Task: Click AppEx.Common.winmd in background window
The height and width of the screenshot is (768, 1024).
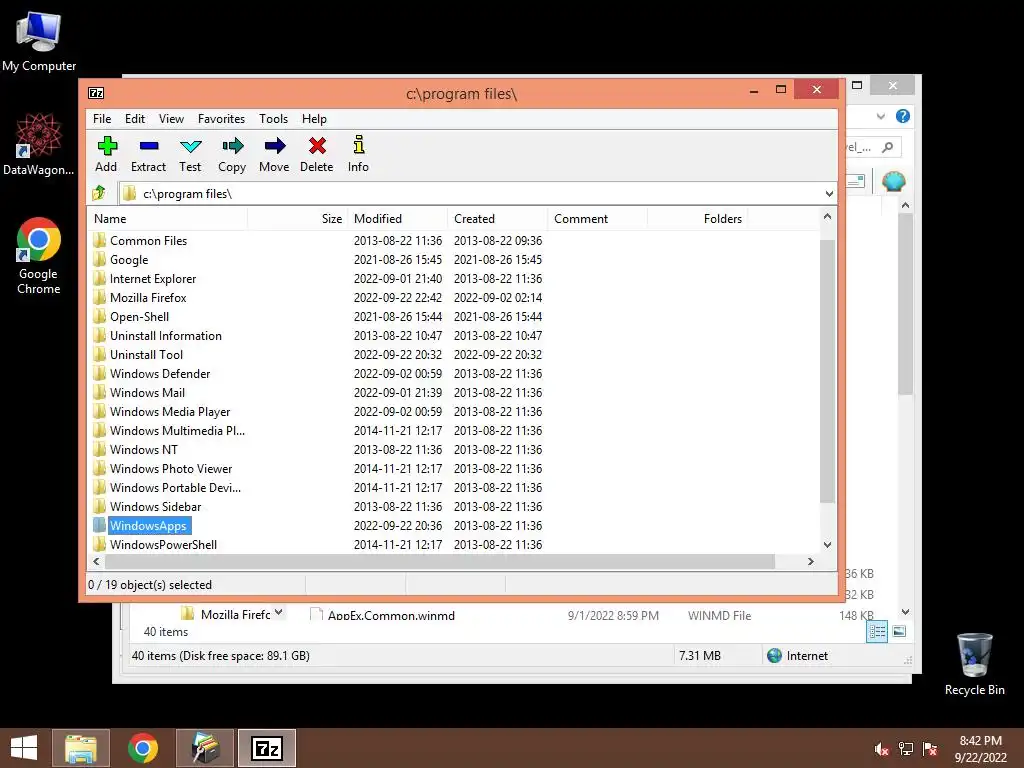Action: pos(391,615)
